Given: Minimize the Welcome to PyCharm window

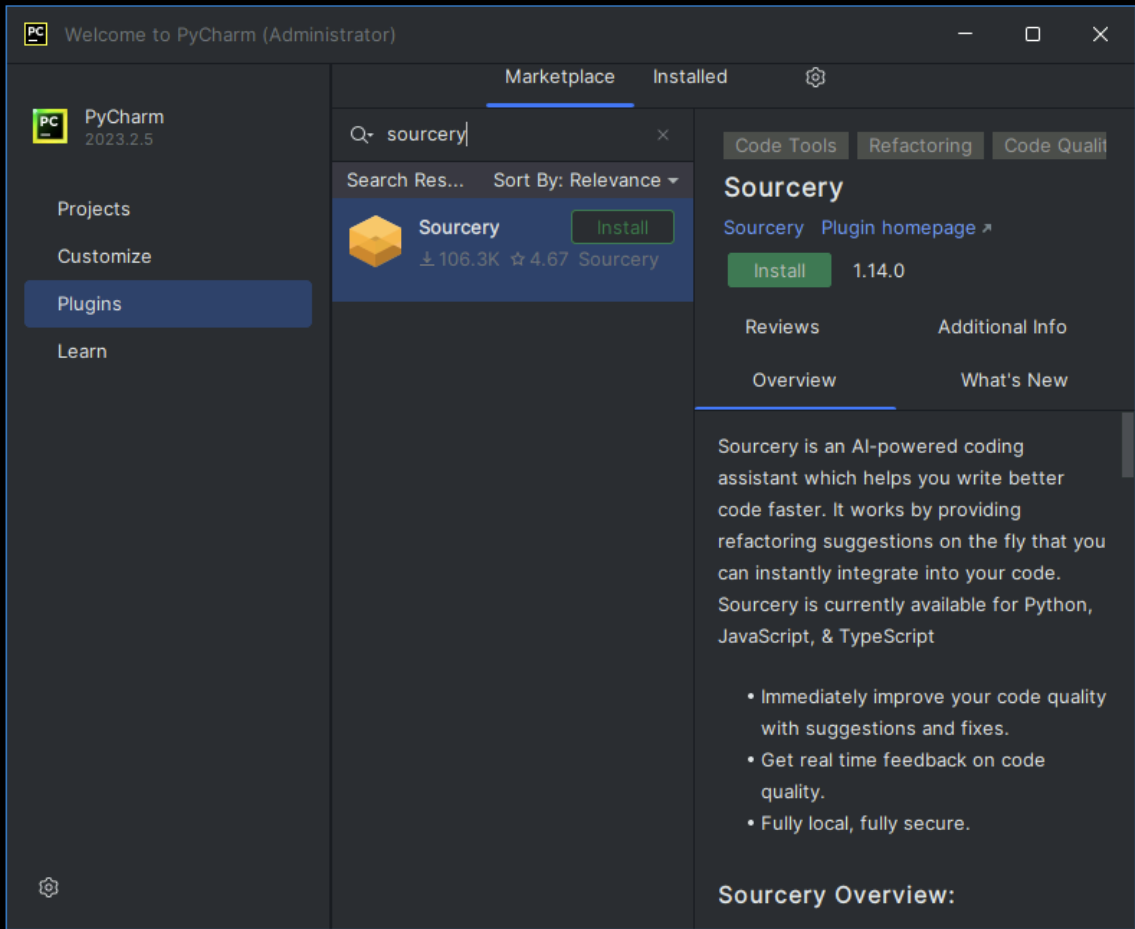Looking at the screenshot, I should point(965,34).
